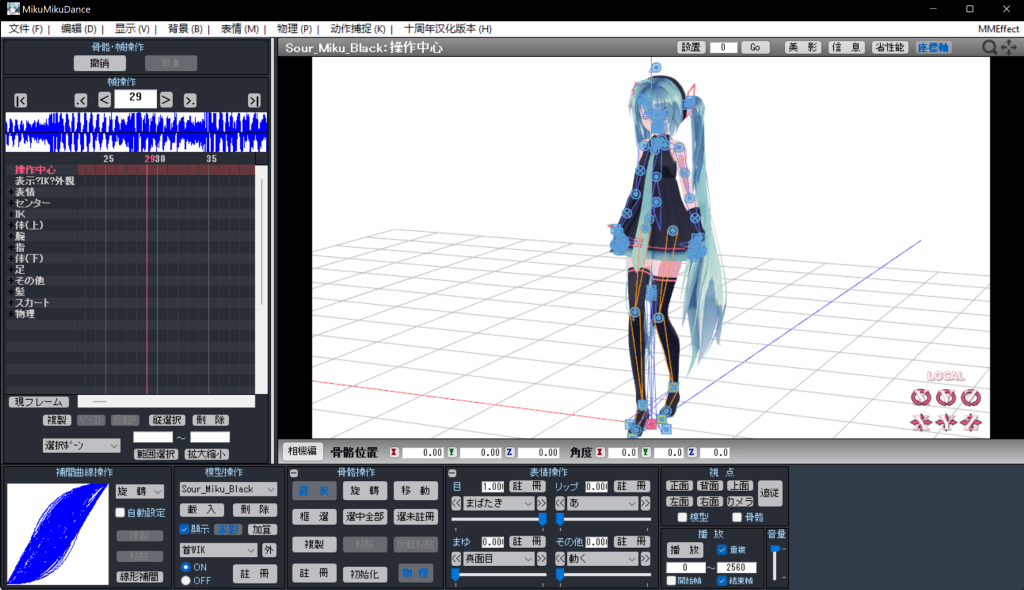1024x590 pixels.
Task: Adjust the 音量 volume slider
Action: [x=774, y=550]
